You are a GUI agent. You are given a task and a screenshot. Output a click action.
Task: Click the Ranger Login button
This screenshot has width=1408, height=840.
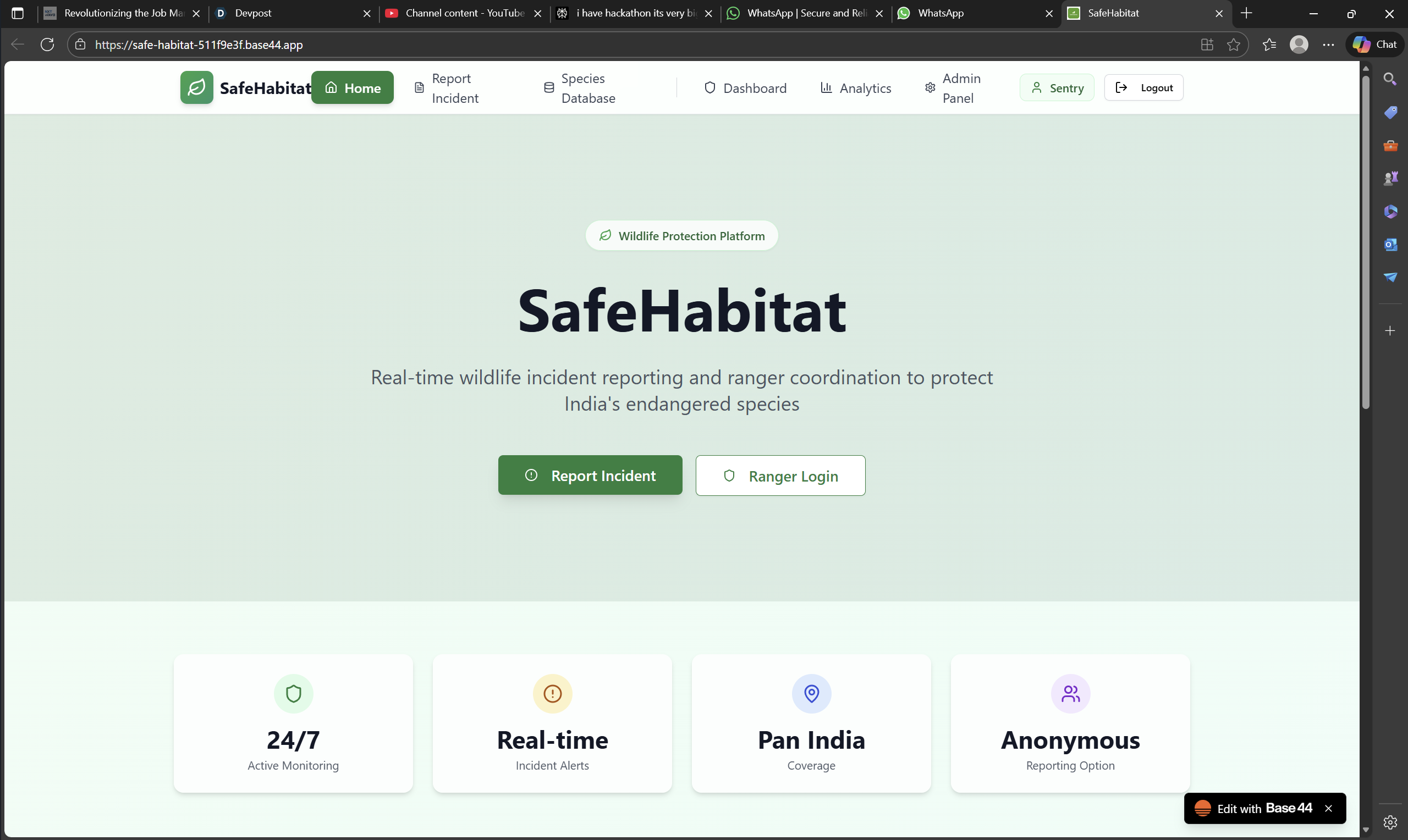(780, 476)
